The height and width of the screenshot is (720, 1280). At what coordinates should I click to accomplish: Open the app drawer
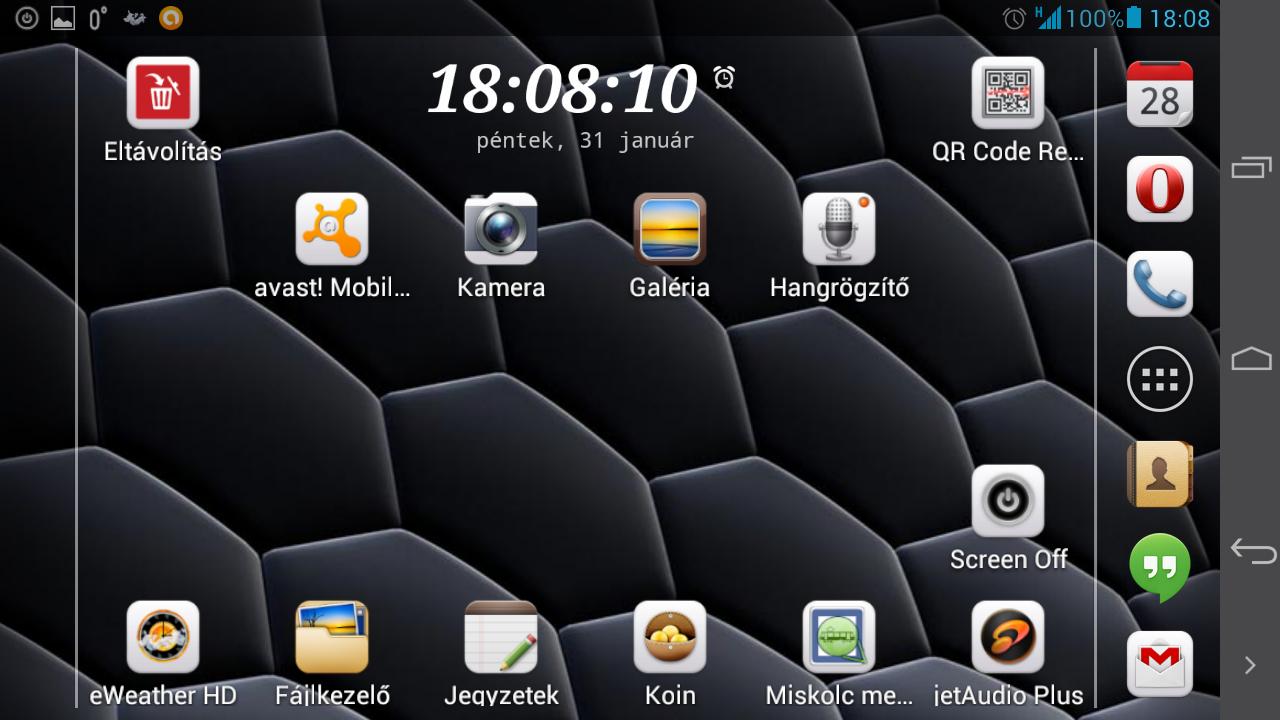pos(1160,379)
